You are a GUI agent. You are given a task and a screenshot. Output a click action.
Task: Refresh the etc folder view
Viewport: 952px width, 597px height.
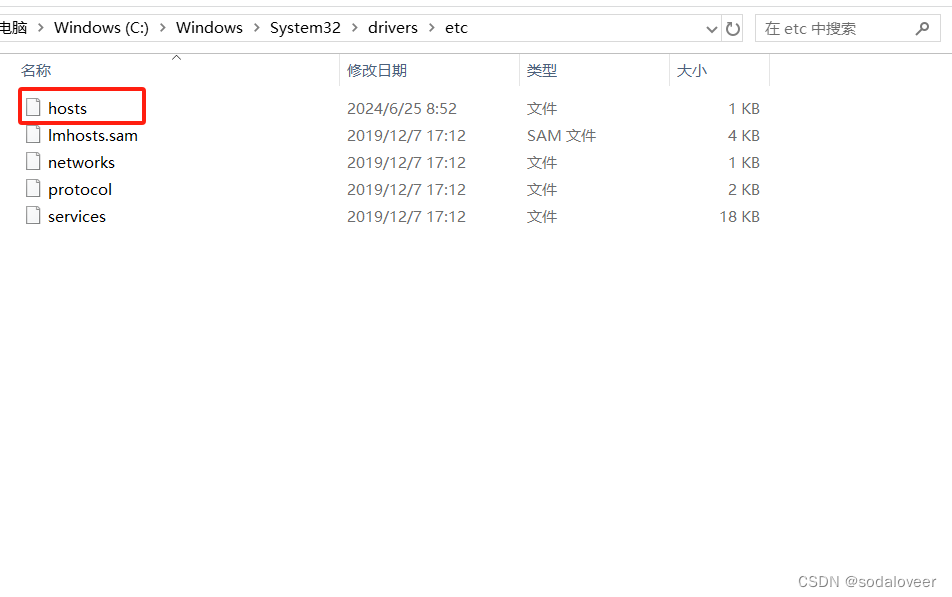pyautogui.click(x=733, y=29)
